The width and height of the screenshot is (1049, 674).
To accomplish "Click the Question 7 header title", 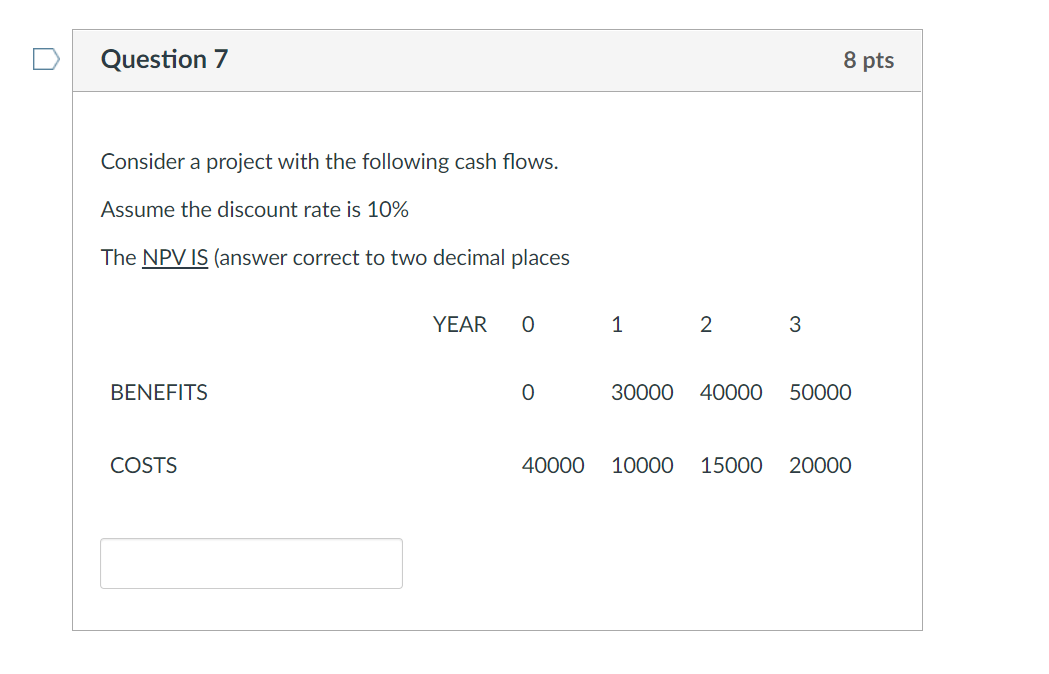I will pos(164,59).
